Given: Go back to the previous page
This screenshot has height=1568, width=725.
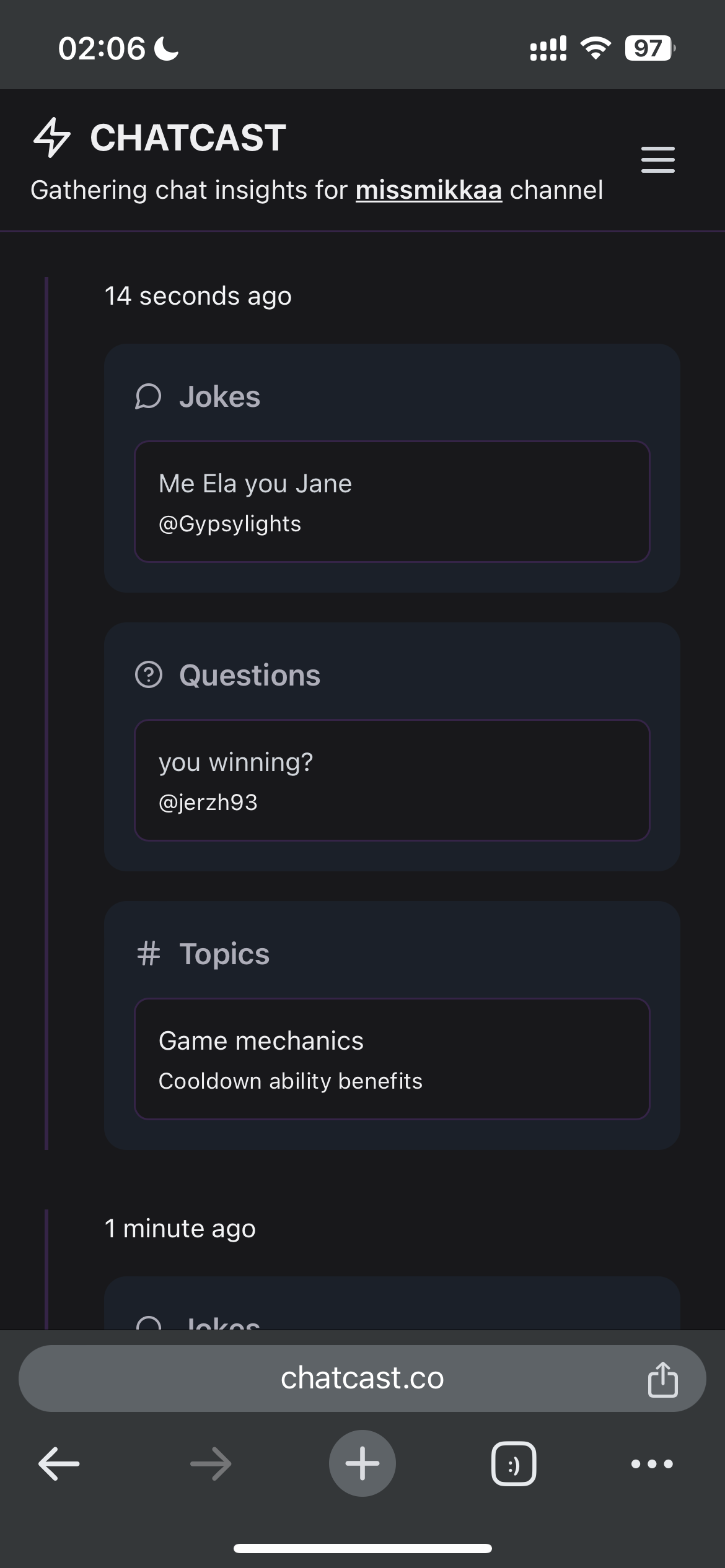Looking at the screenshot, I should (x=59, y=1464).
